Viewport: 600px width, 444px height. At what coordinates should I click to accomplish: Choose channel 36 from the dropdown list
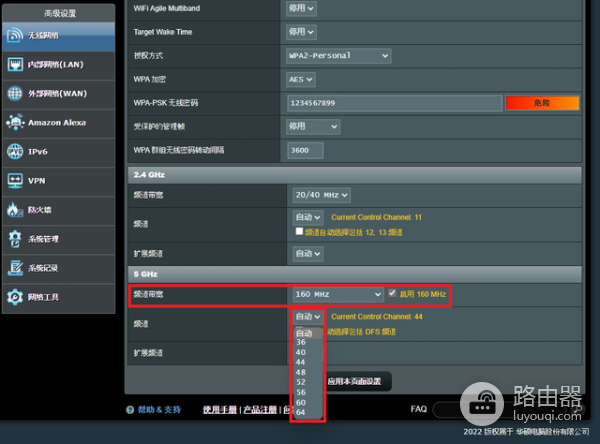301,342
